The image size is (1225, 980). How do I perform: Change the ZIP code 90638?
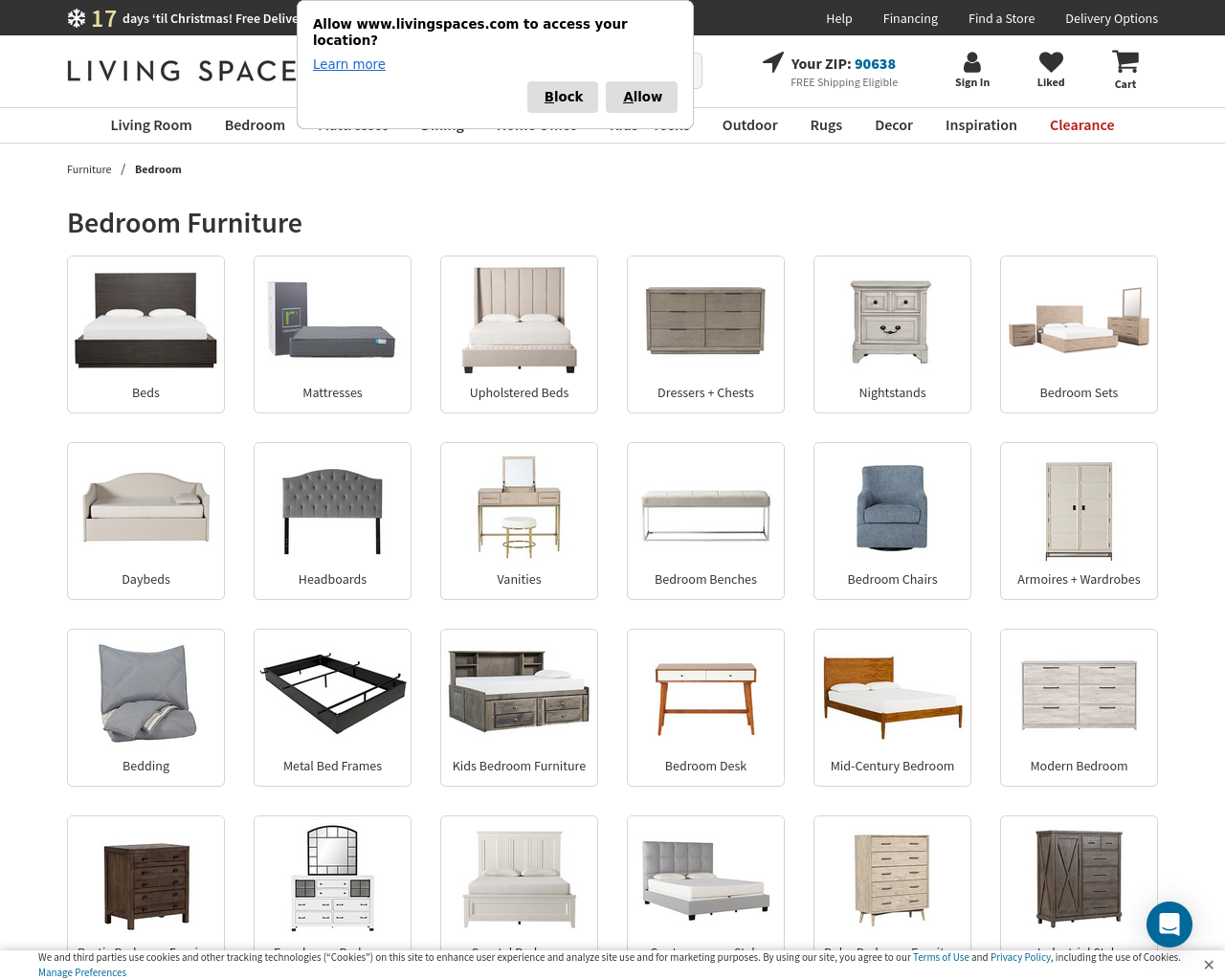pyautogui.click(x=875, y=64)
